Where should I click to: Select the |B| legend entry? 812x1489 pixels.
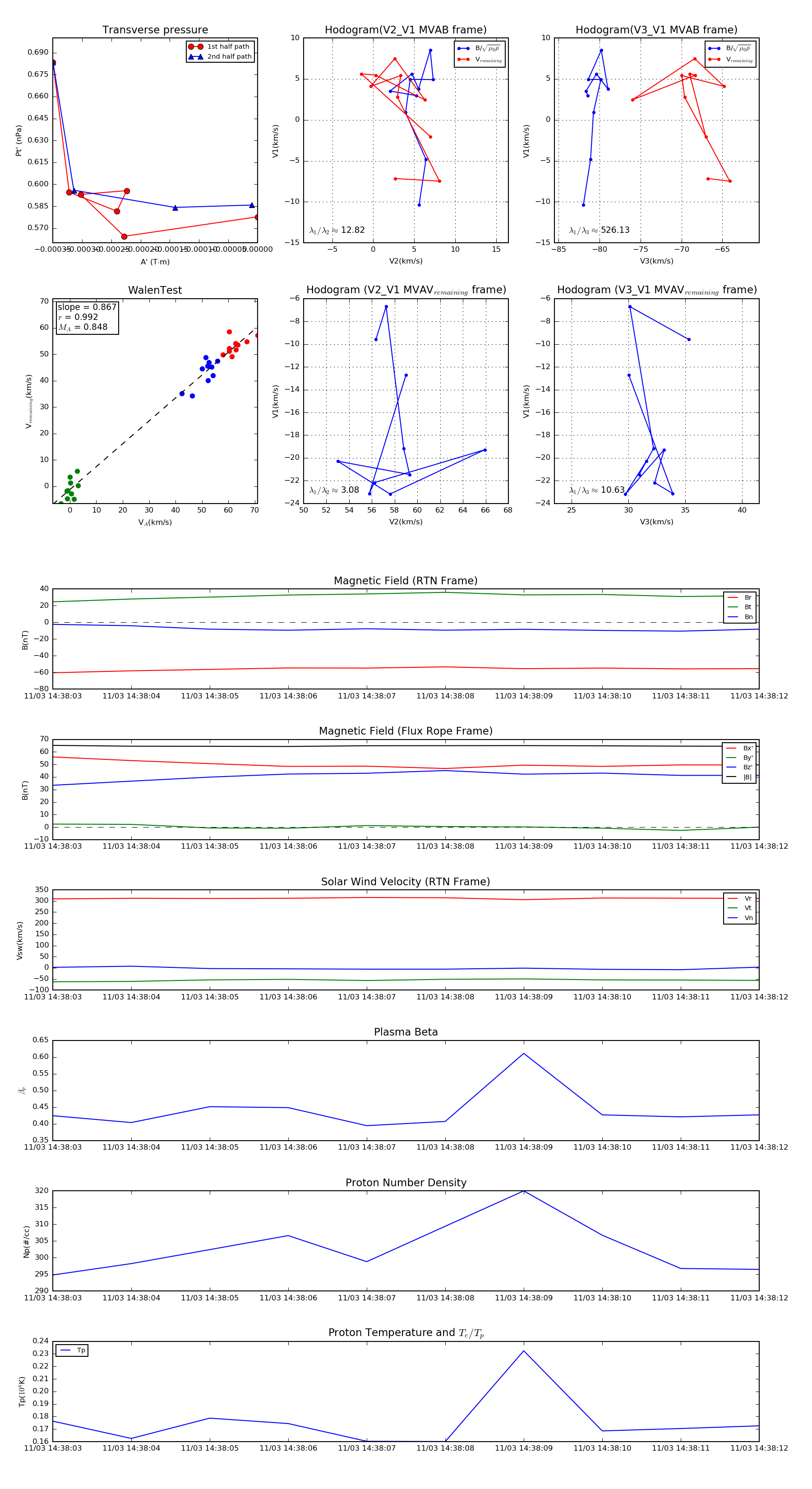coord(739,777)
